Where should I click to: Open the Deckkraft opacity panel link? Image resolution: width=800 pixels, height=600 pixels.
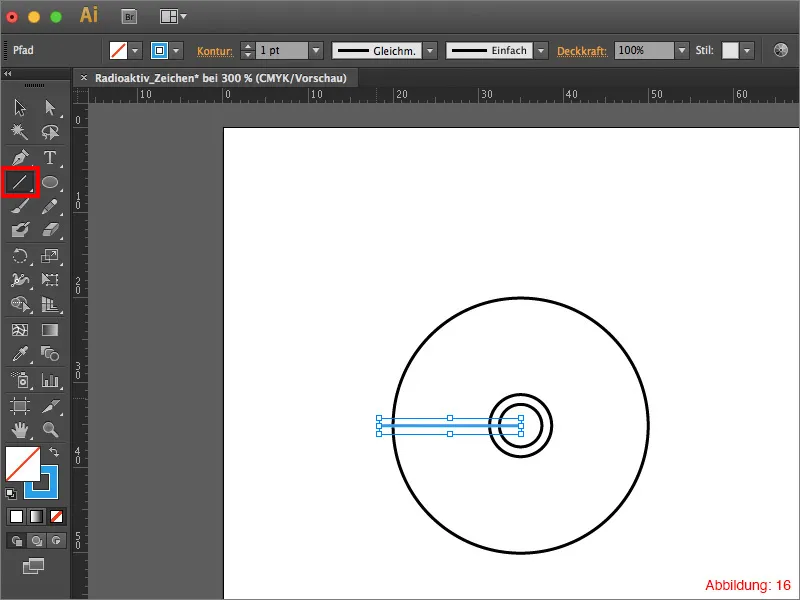click(x=582, y=51)
